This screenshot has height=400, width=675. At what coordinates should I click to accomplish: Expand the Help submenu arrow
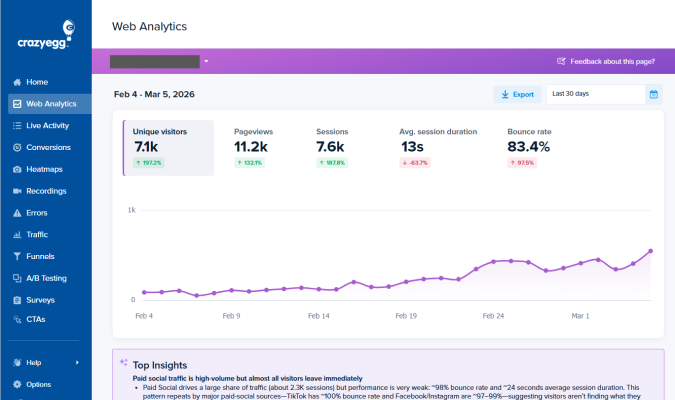[x=77, y=362]
